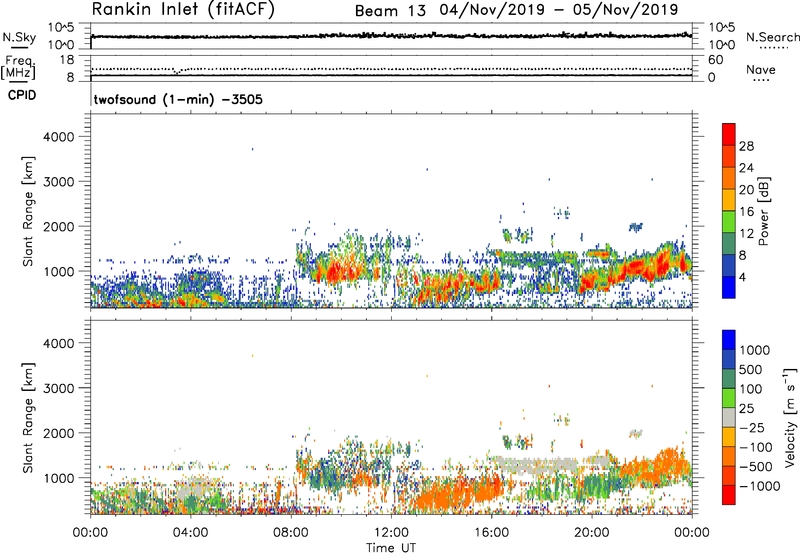This screenshot has height=554, width=800.
Task: Click the velocity scale value '-1000'
Action: (x=759, y=486)
